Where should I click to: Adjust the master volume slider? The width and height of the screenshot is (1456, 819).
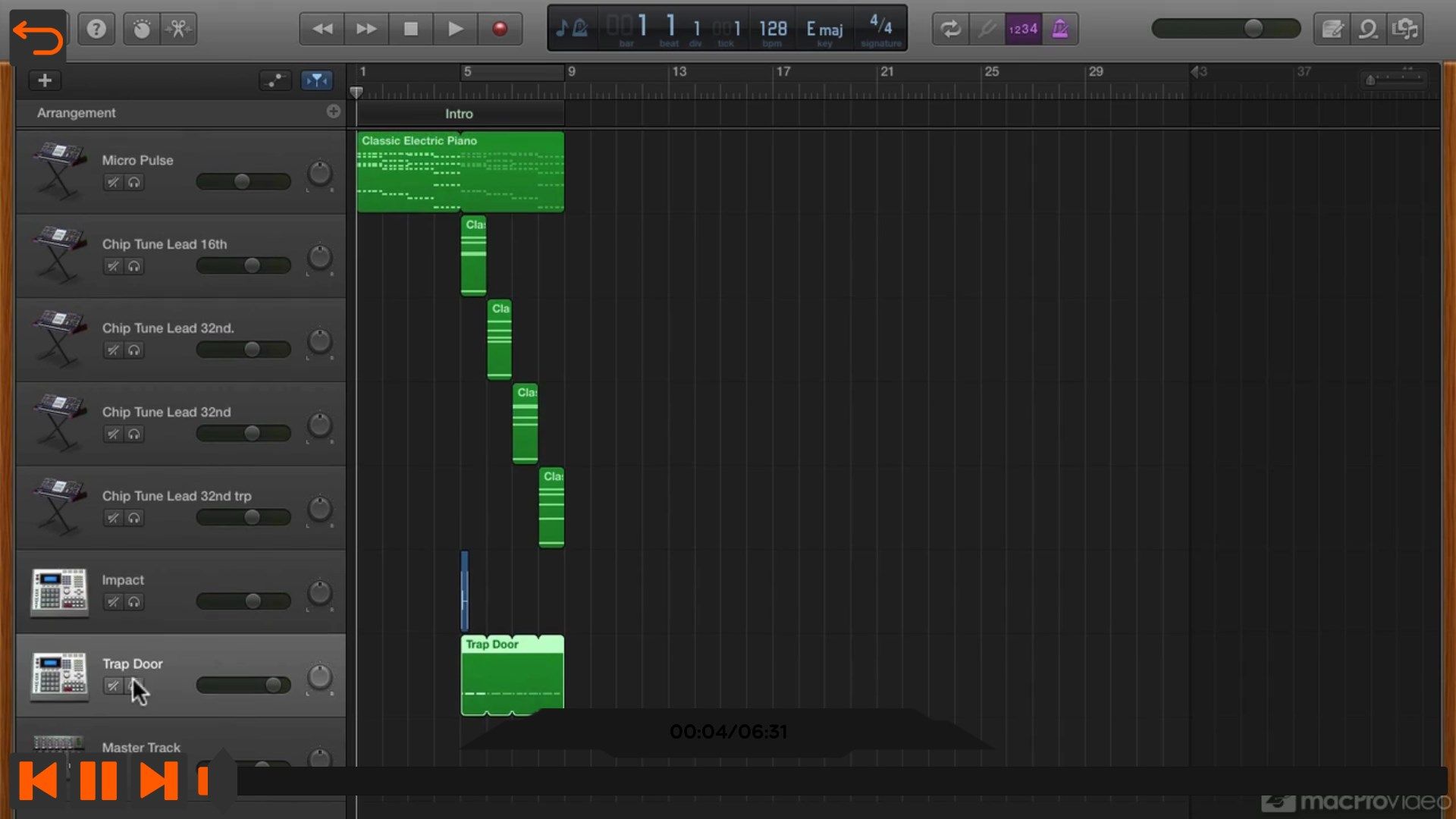tap(1226, 29)
